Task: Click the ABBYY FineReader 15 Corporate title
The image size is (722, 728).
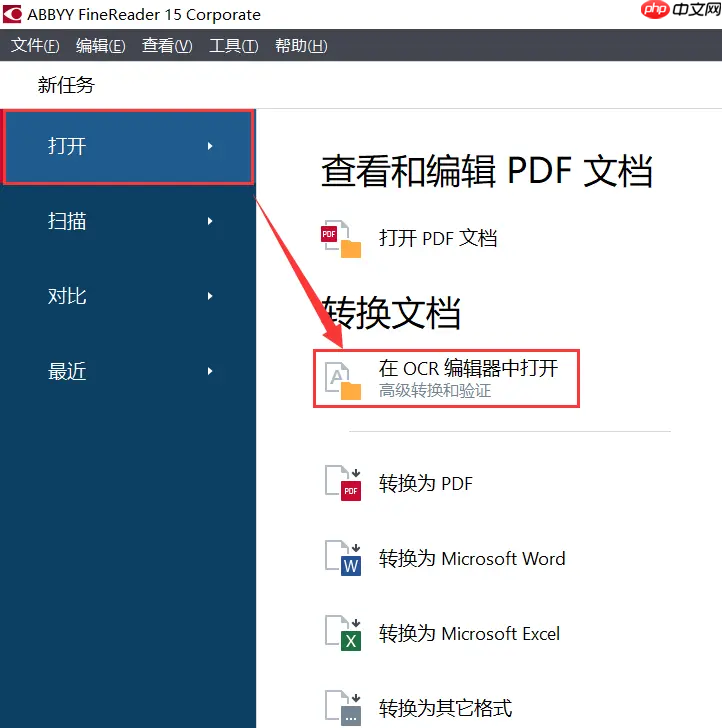Action: (144, 14)
